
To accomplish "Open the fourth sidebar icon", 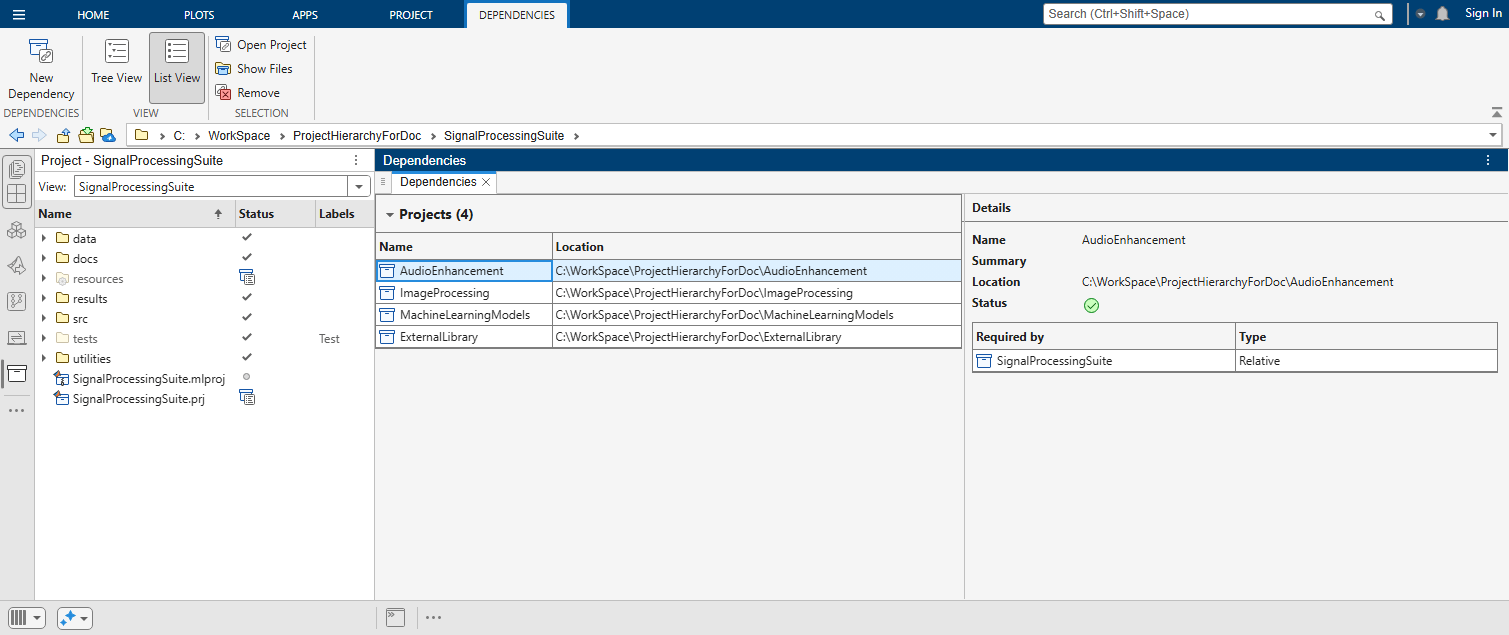I will pyautogui.click(x=17, y=266).
